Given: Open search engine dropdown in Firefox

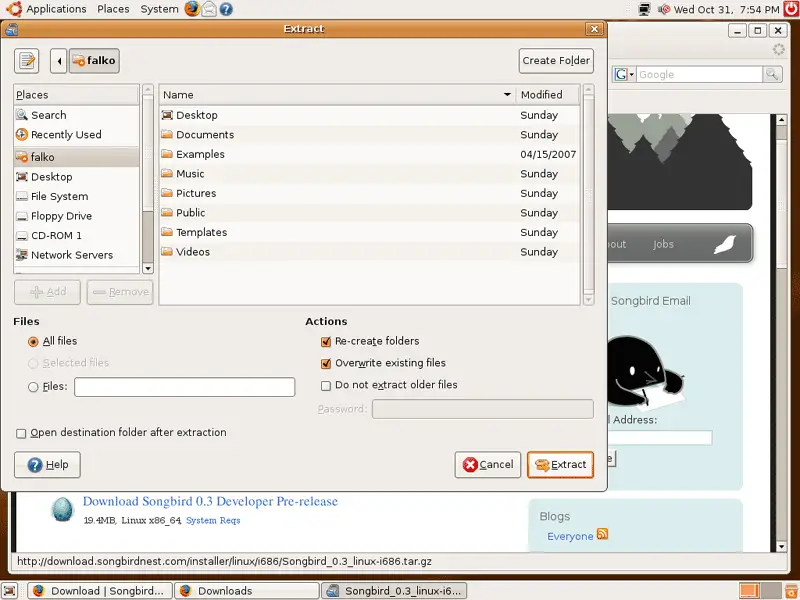Looking at the screenshot, I should click(x=624, y=74).
